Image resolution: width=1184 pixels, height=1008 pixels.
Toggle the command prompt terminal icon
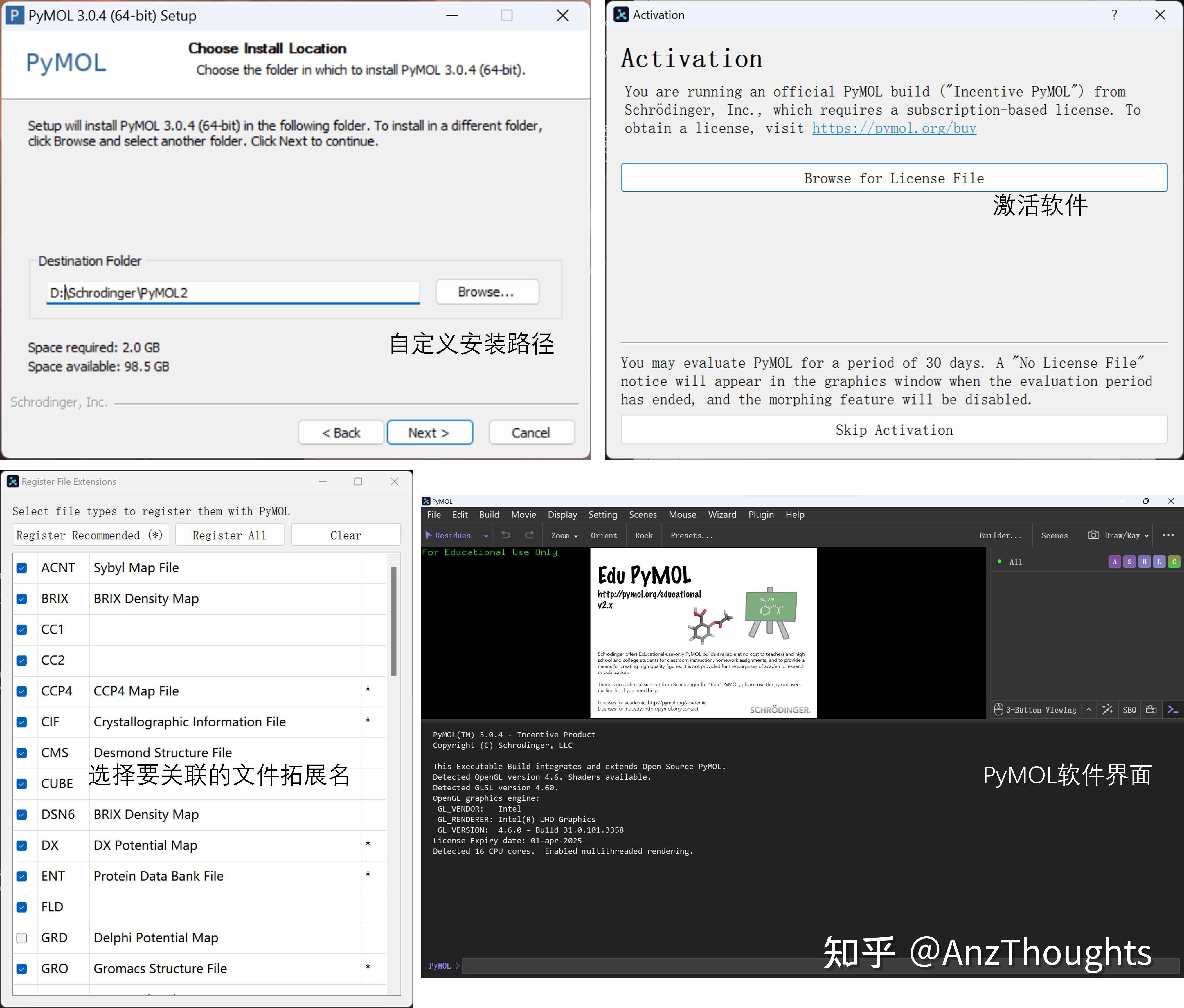(1173, 709)
